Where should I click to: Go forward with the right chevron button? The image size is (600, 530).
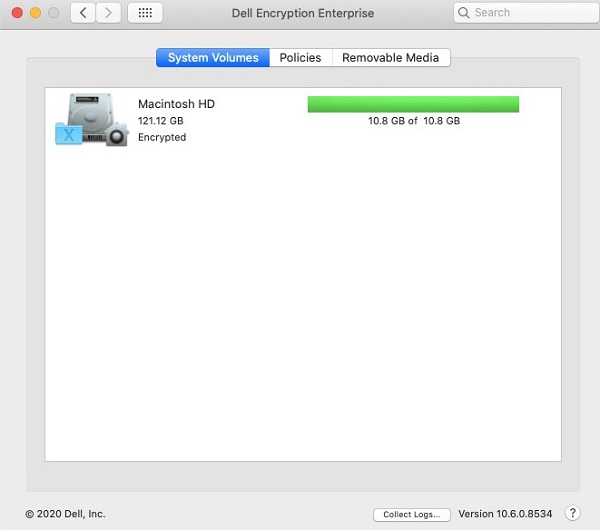coord(109,13)
